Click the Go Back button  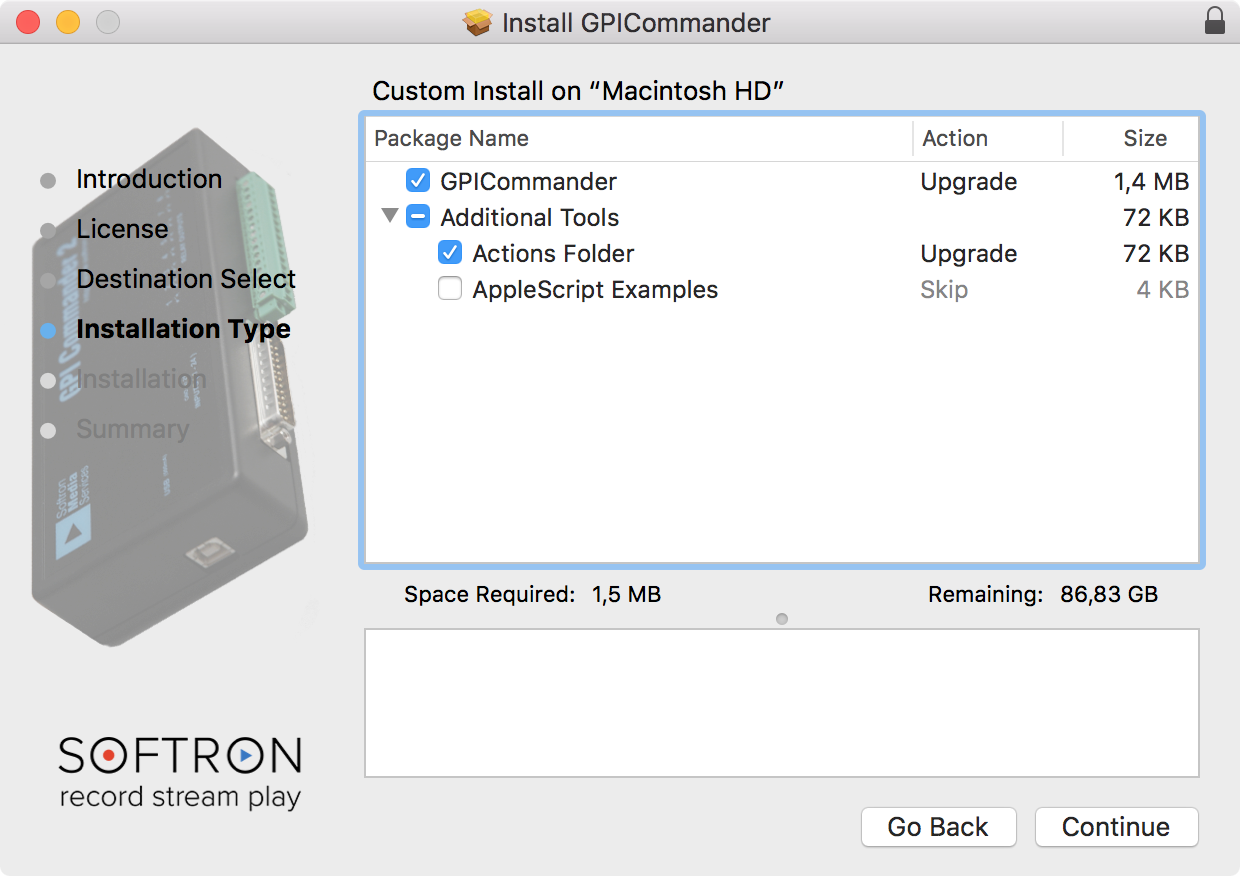click(938, 827)
